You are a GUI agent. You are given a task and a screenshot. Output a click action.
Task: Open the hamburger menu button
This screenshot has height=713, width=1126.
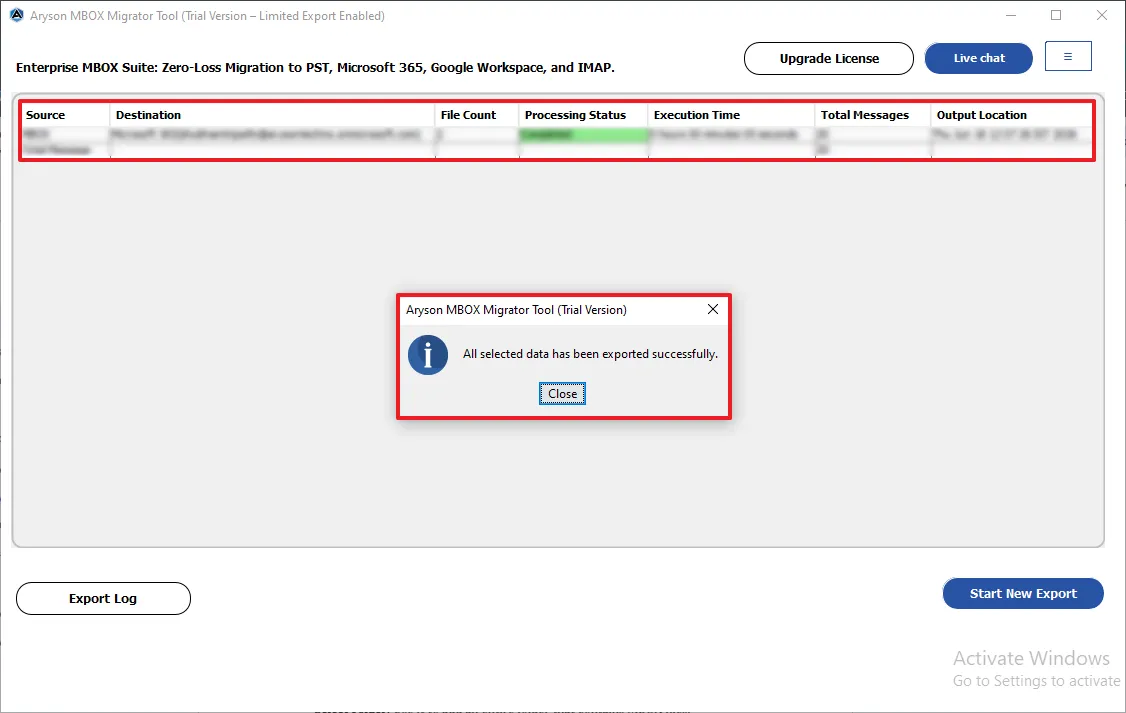(1068, 56)
